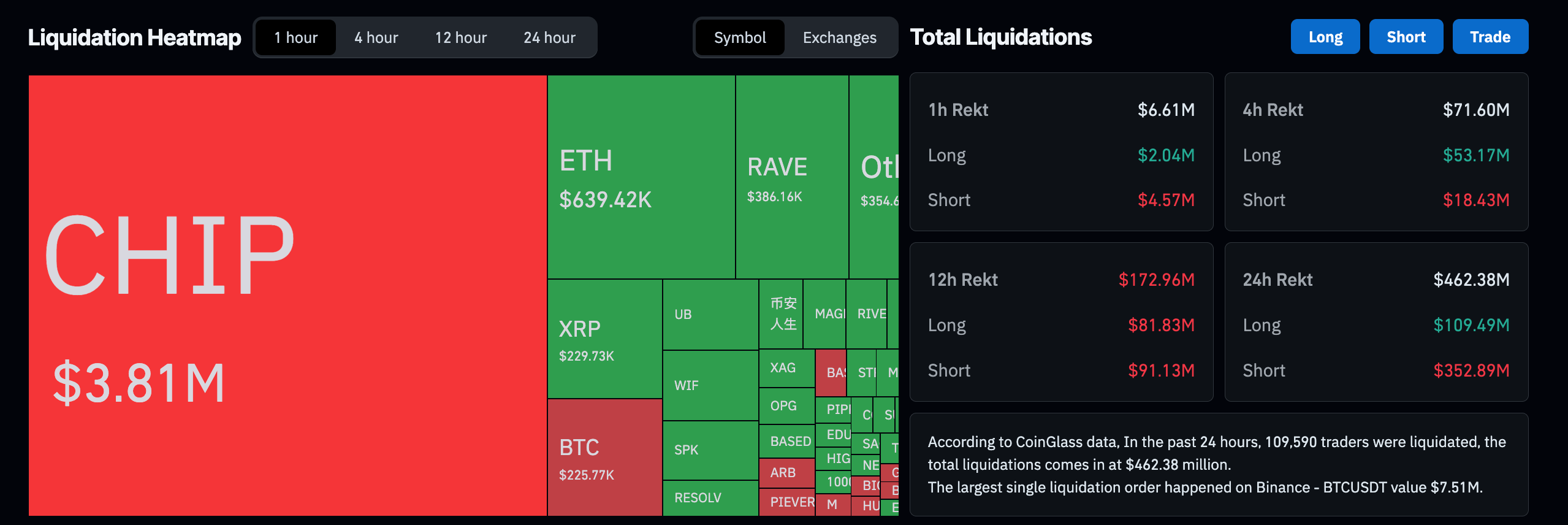
Task: Select the 1h Rekt summary card
Action: (1060, 152)
